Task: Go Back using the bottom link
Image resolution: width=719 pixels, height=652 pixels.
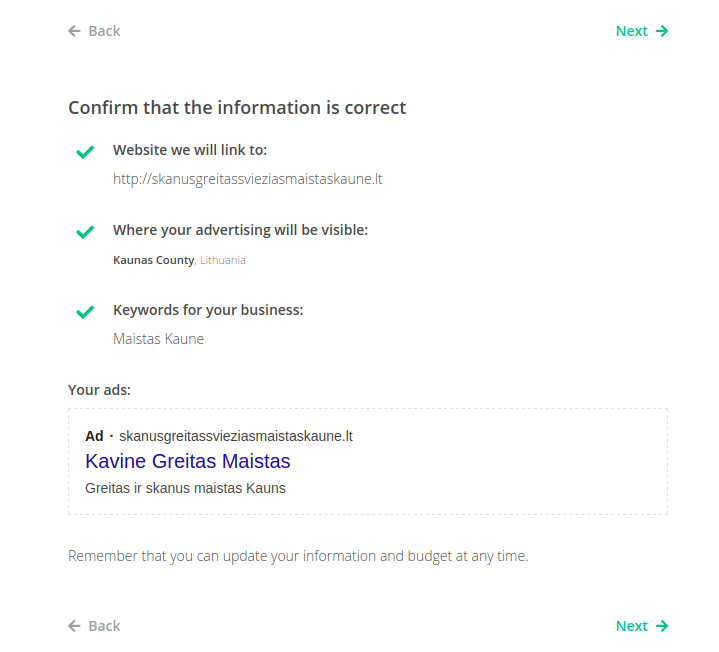Action: tap(103, 626)
